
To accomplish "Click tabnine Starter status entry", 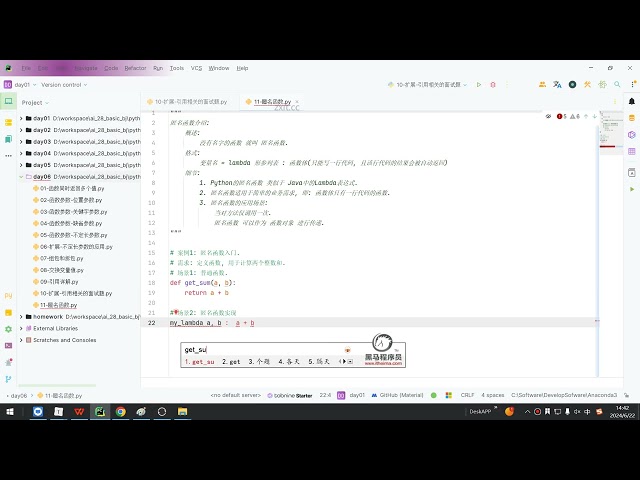I will tap(290, 395).
